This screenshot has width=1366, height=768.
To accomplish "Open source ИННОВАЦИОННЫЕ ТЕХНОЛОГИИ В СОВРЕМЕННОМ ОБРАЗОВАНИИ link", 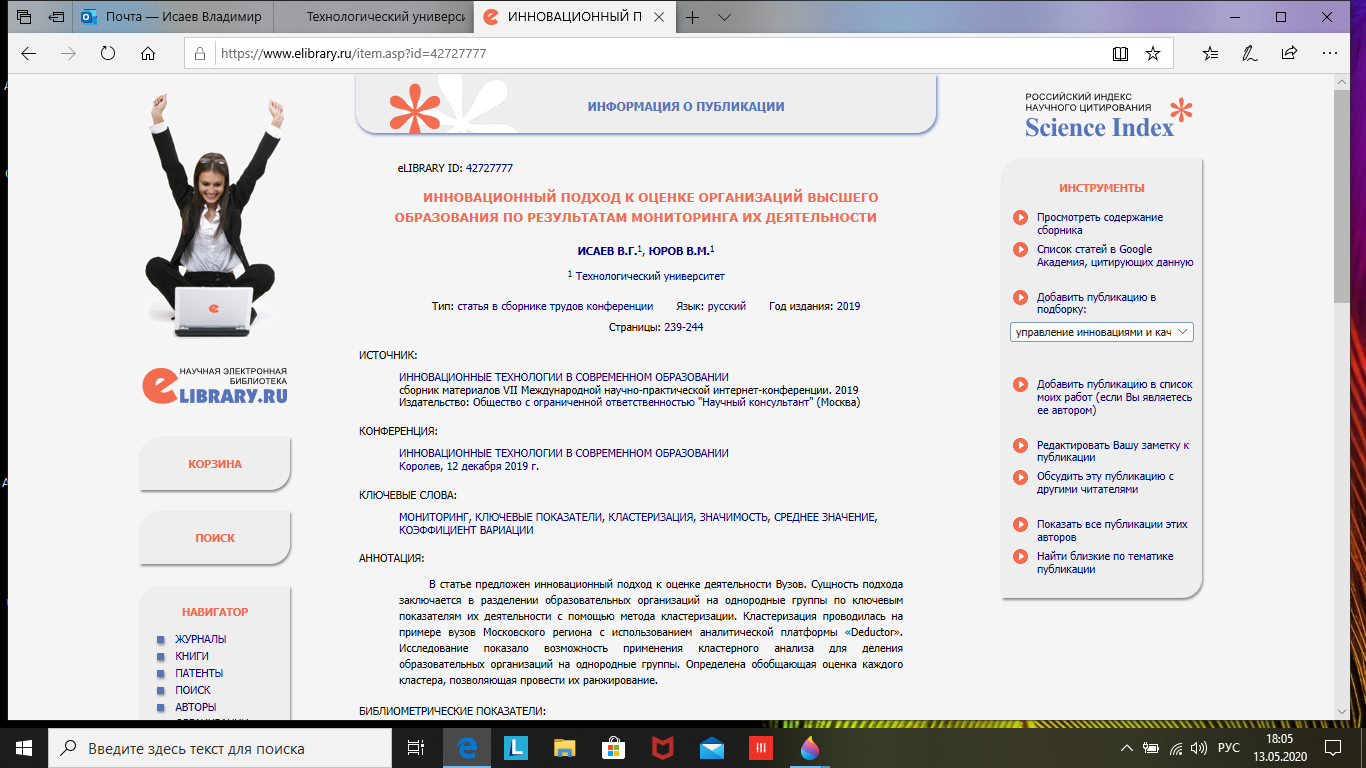I will click(x=564, y=377).
